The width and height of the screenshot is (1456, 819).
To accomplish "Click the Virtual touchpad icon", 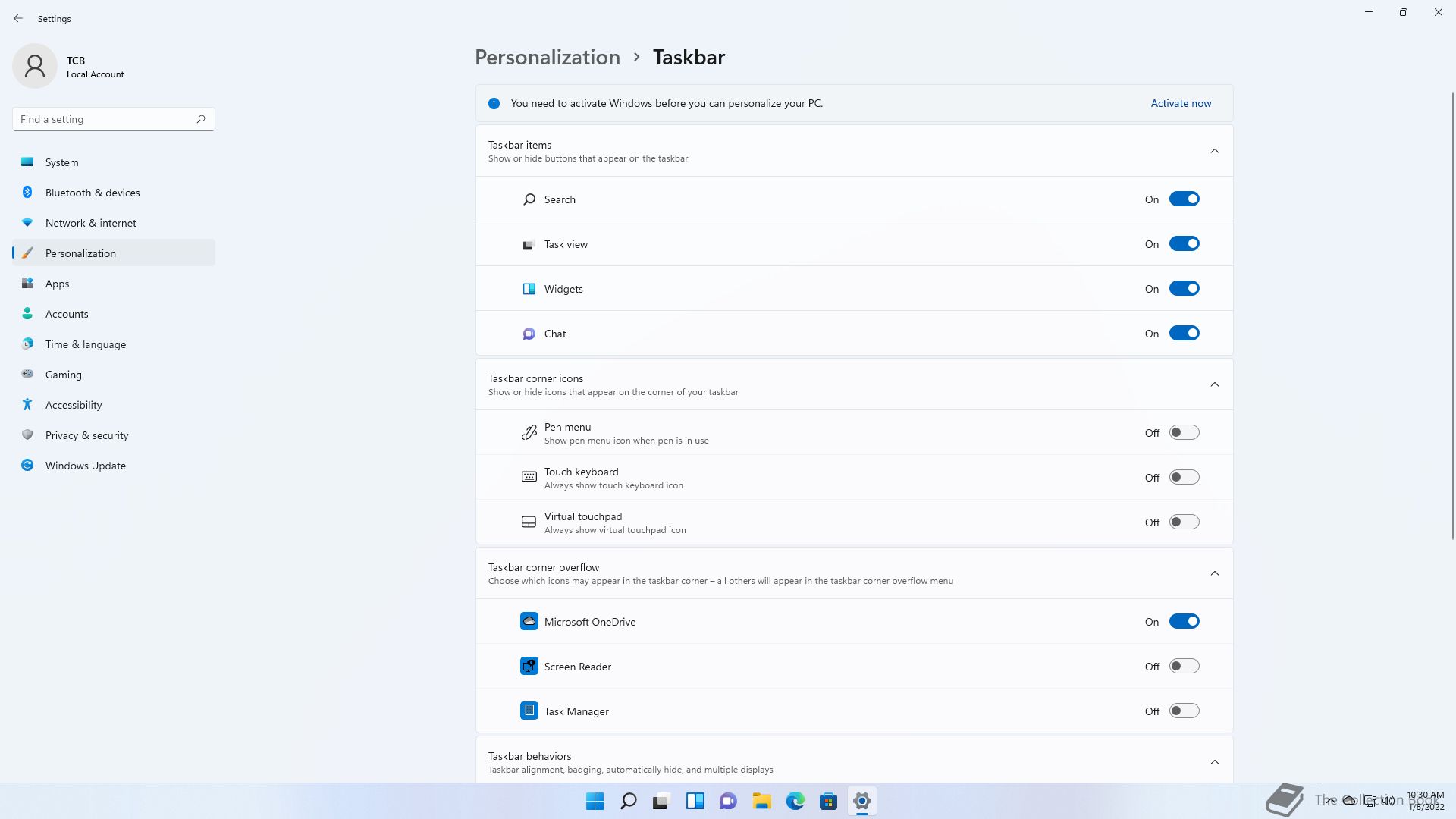I will (x=529, y=522).
